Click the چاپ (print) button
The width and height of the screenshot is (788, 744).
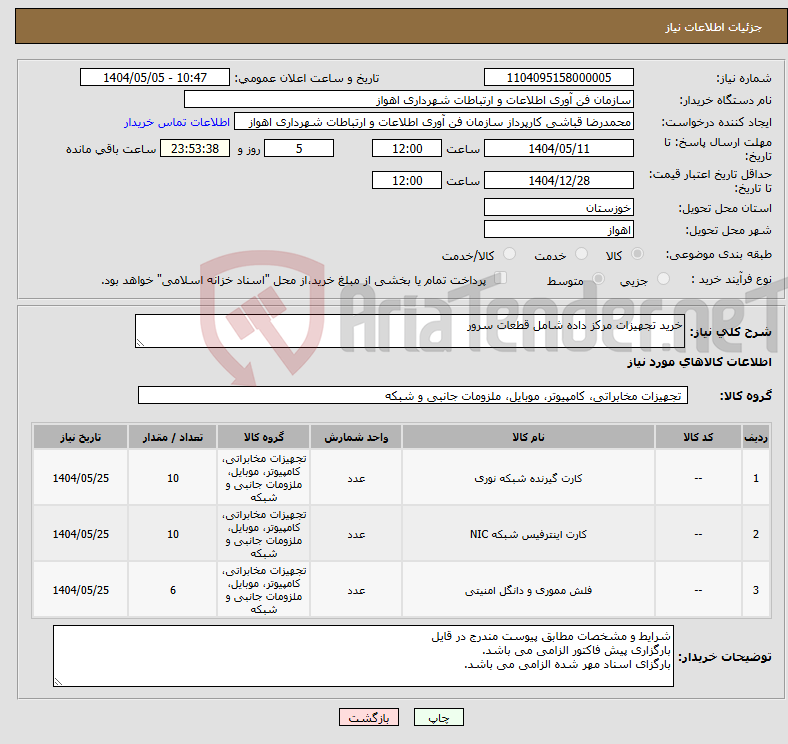click(x=438, y=717)
